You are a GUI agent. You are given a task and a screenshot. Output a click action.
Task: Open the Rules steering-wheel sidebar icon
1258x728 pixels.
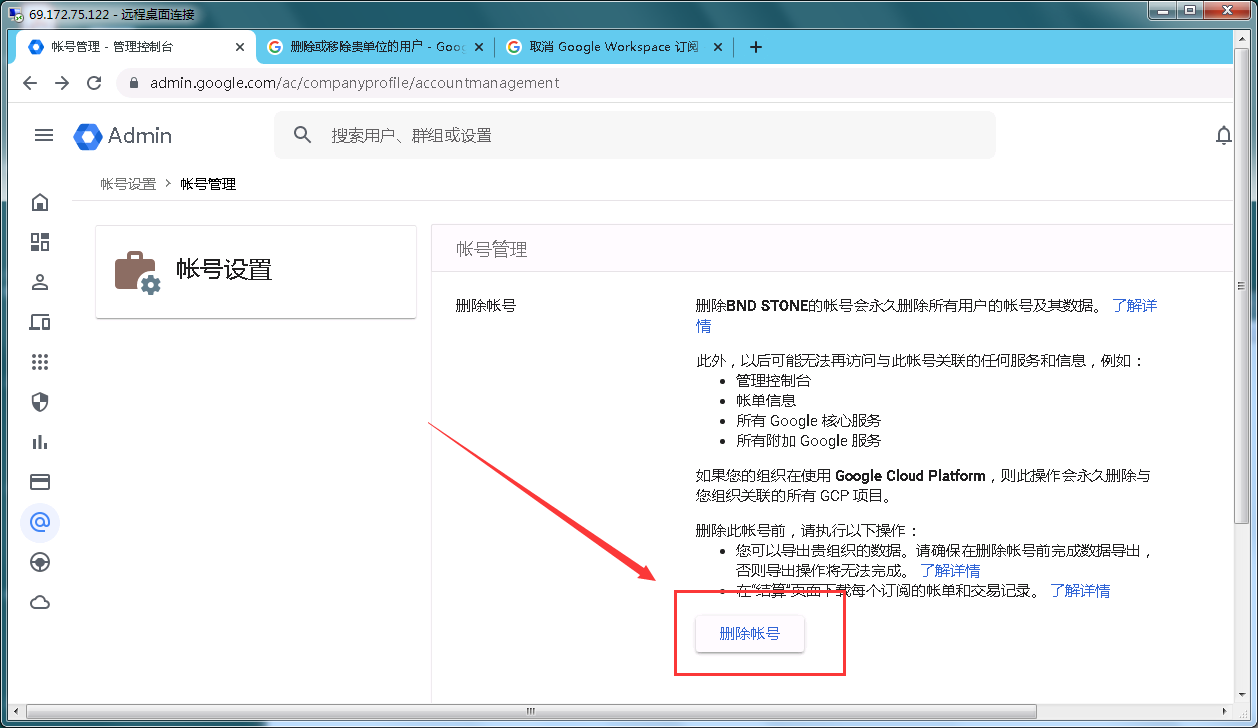tap(40, 562)
